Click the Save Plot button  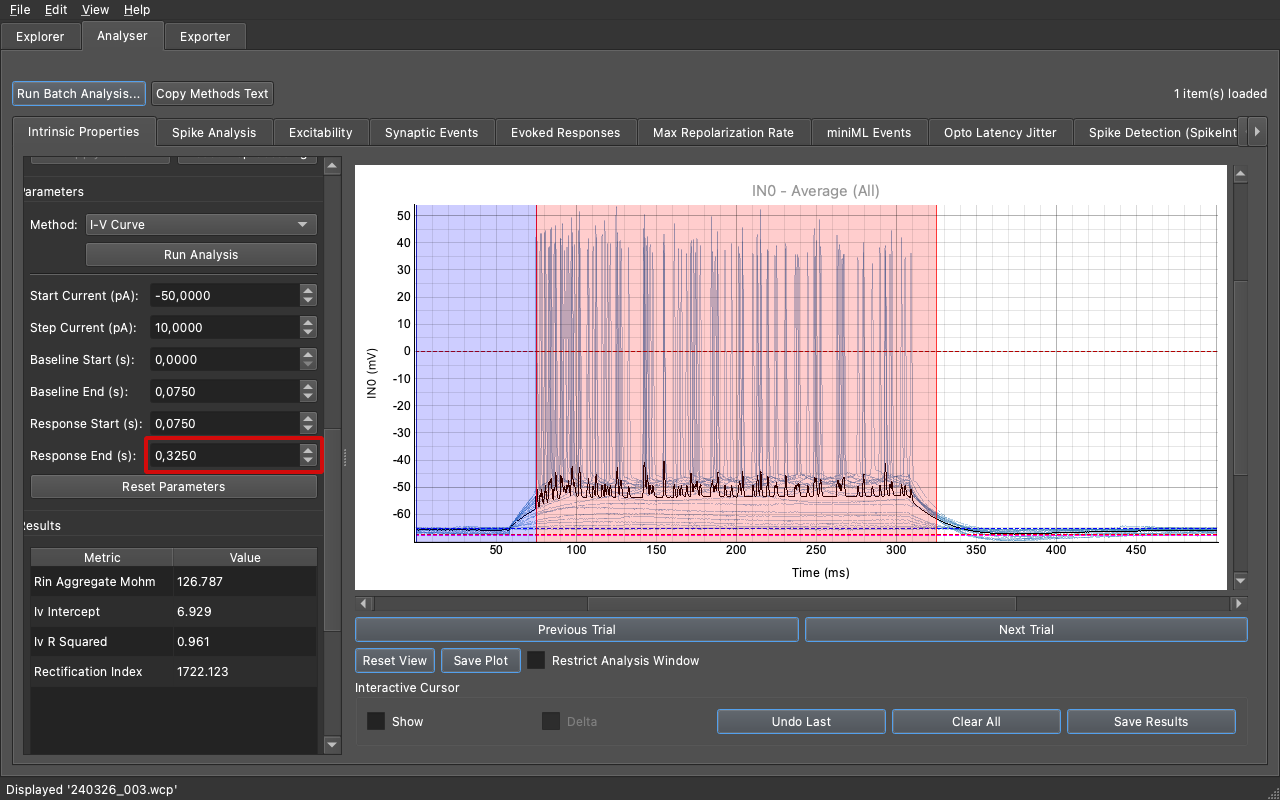(x=481, y=661)
